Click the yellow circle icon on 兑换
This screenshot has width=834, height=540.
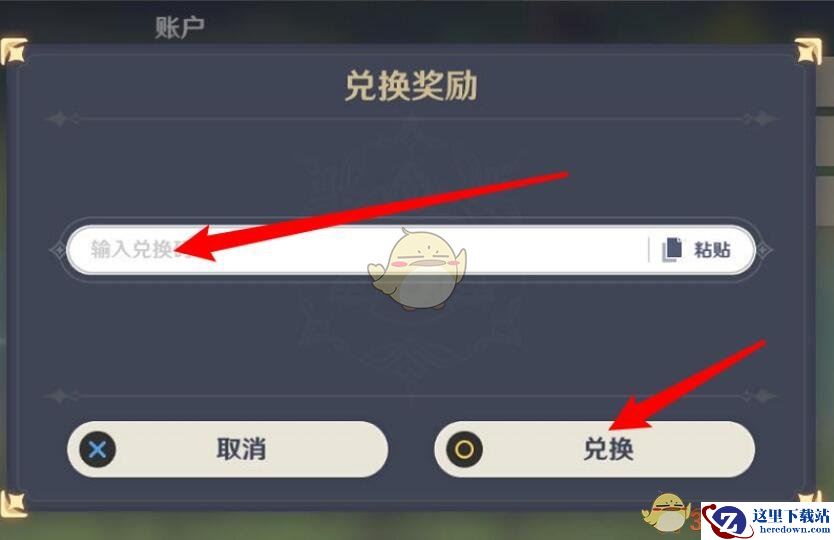pyautogui.click(x=464, y=450)
